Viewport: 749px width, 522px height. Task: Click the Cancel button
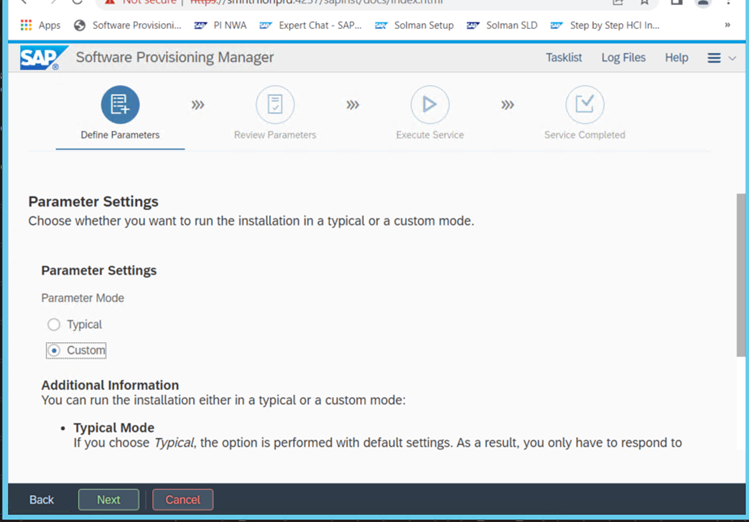pos(182,500)
